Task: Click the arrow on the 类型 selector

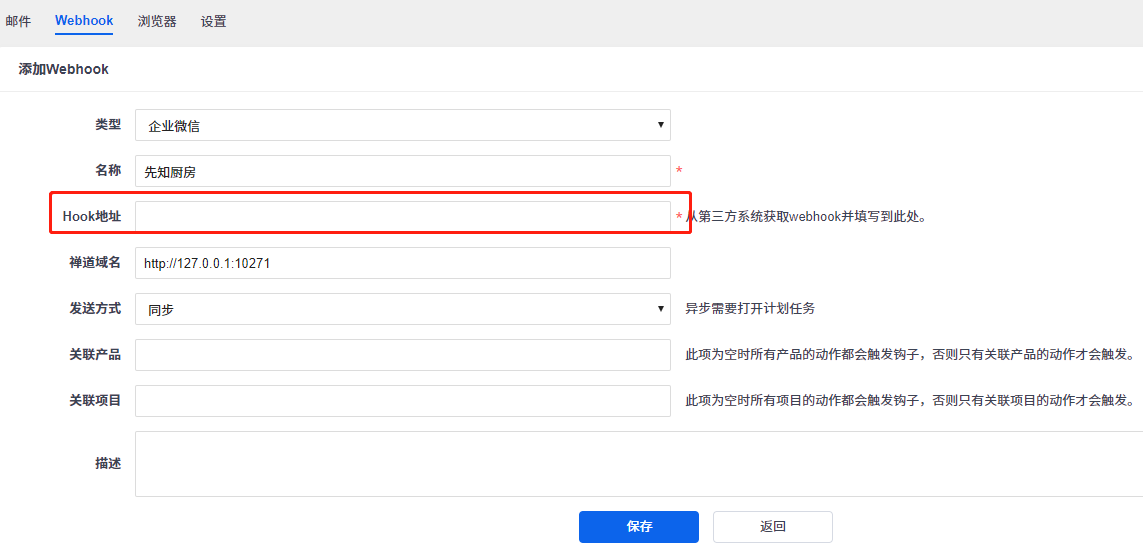Action: [661, 125]
